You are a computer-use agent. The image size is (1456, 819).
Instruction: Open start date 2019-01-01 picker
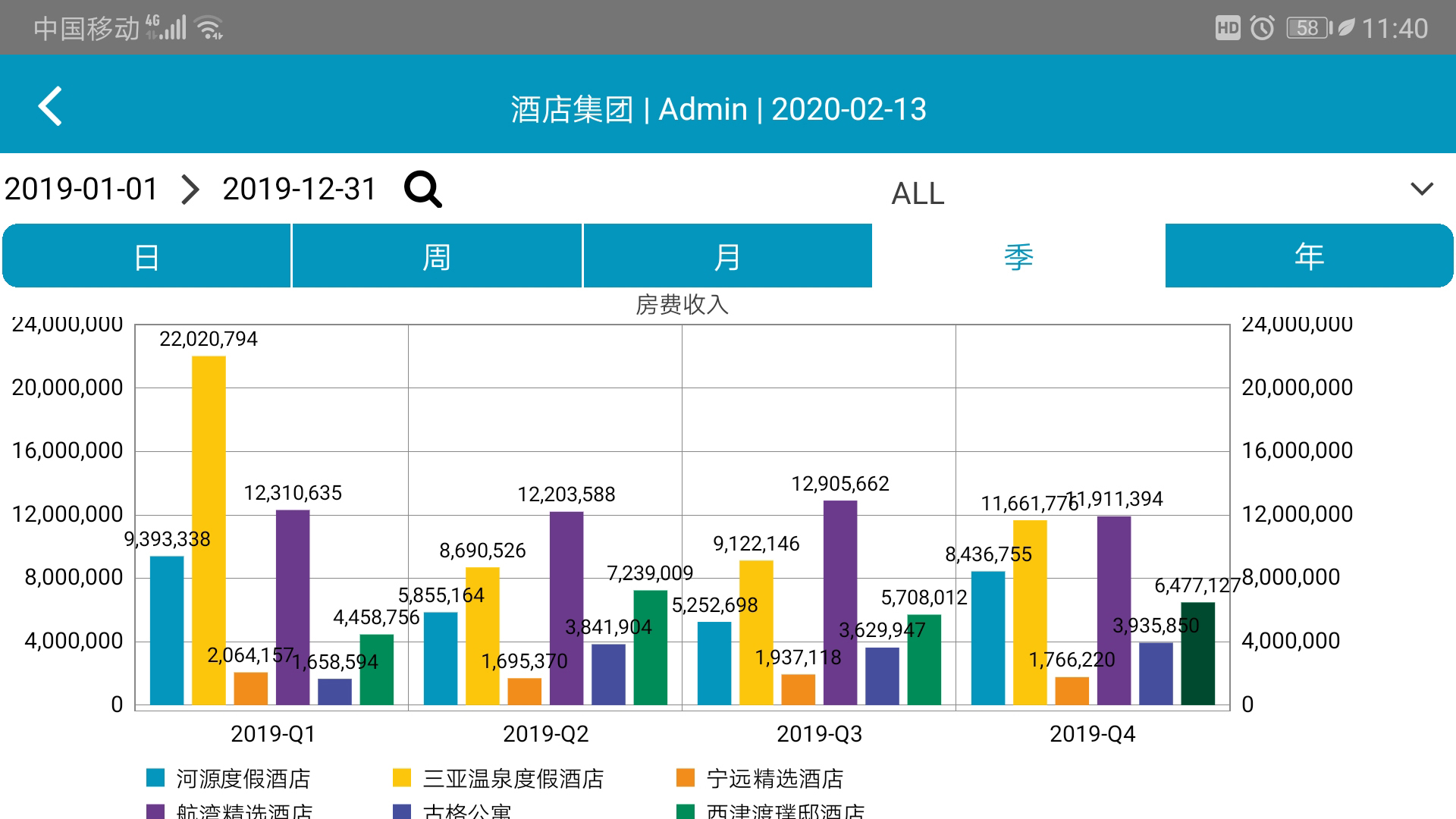coord(81,189)
